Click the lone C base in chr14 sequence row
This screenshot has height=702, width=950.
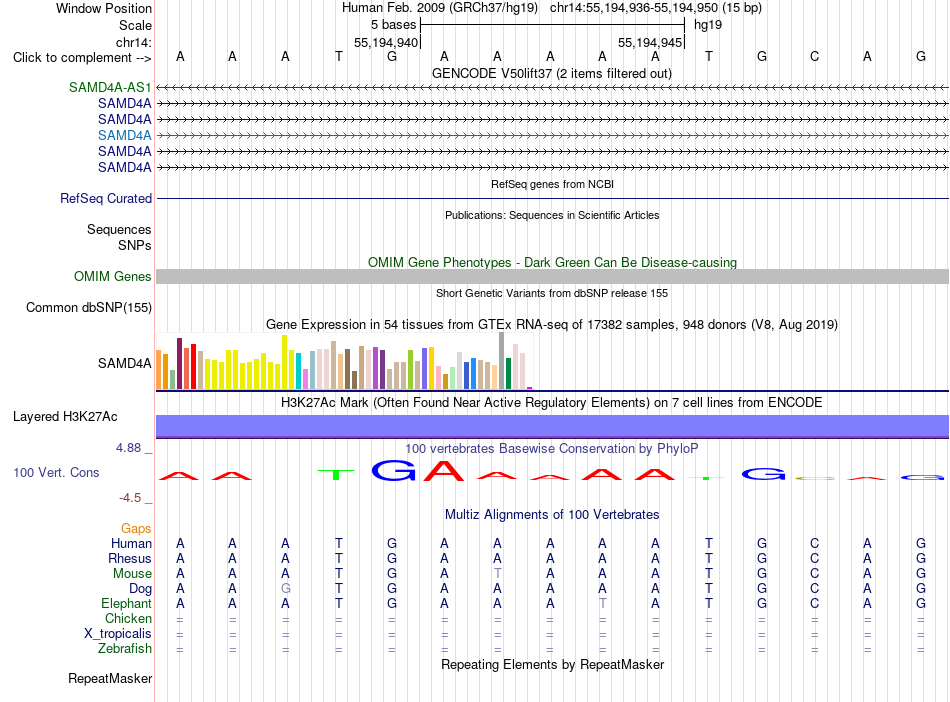point(814,56)
